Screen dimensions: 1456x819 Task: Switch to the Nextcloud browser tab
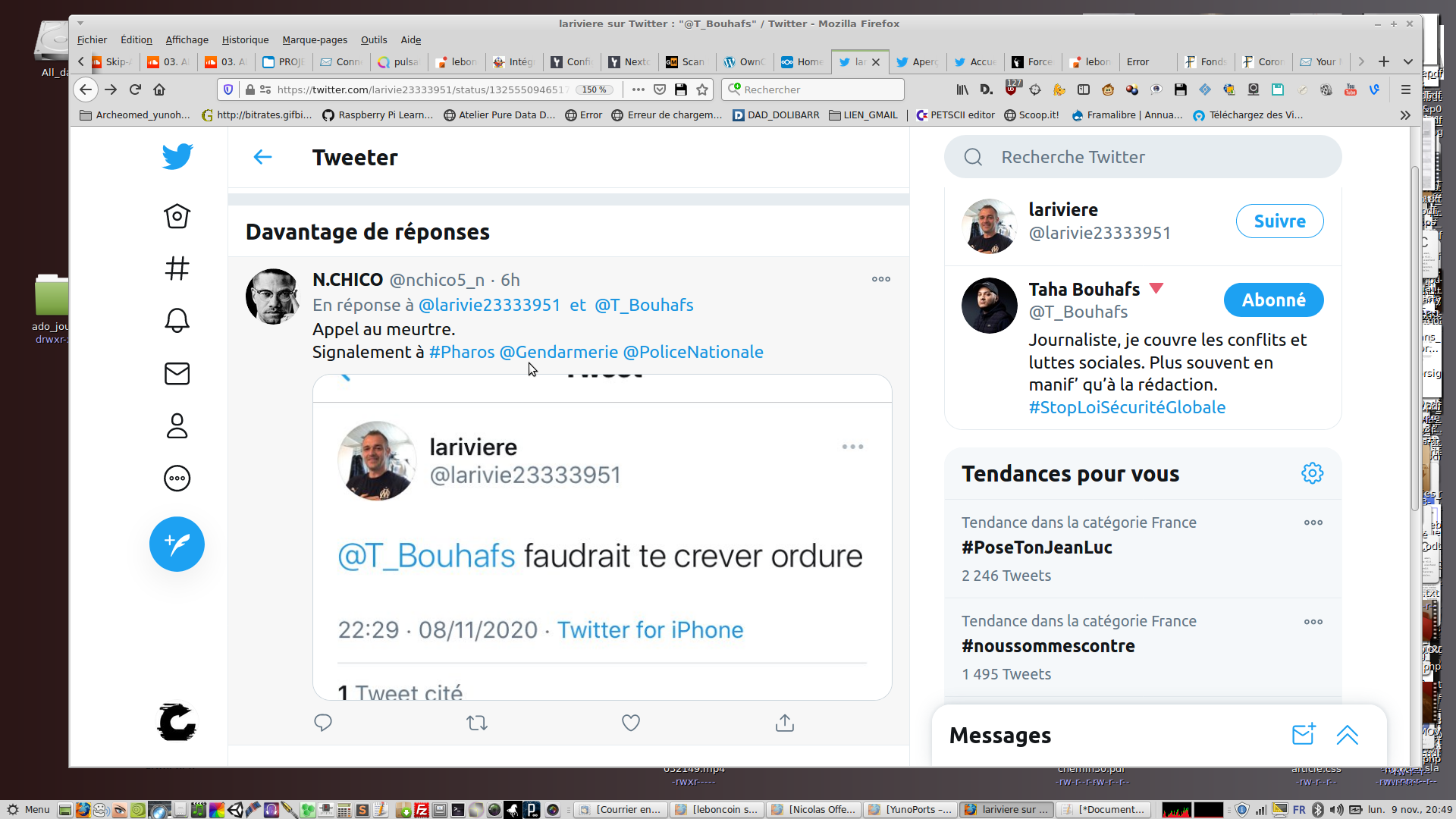point(629,62)
